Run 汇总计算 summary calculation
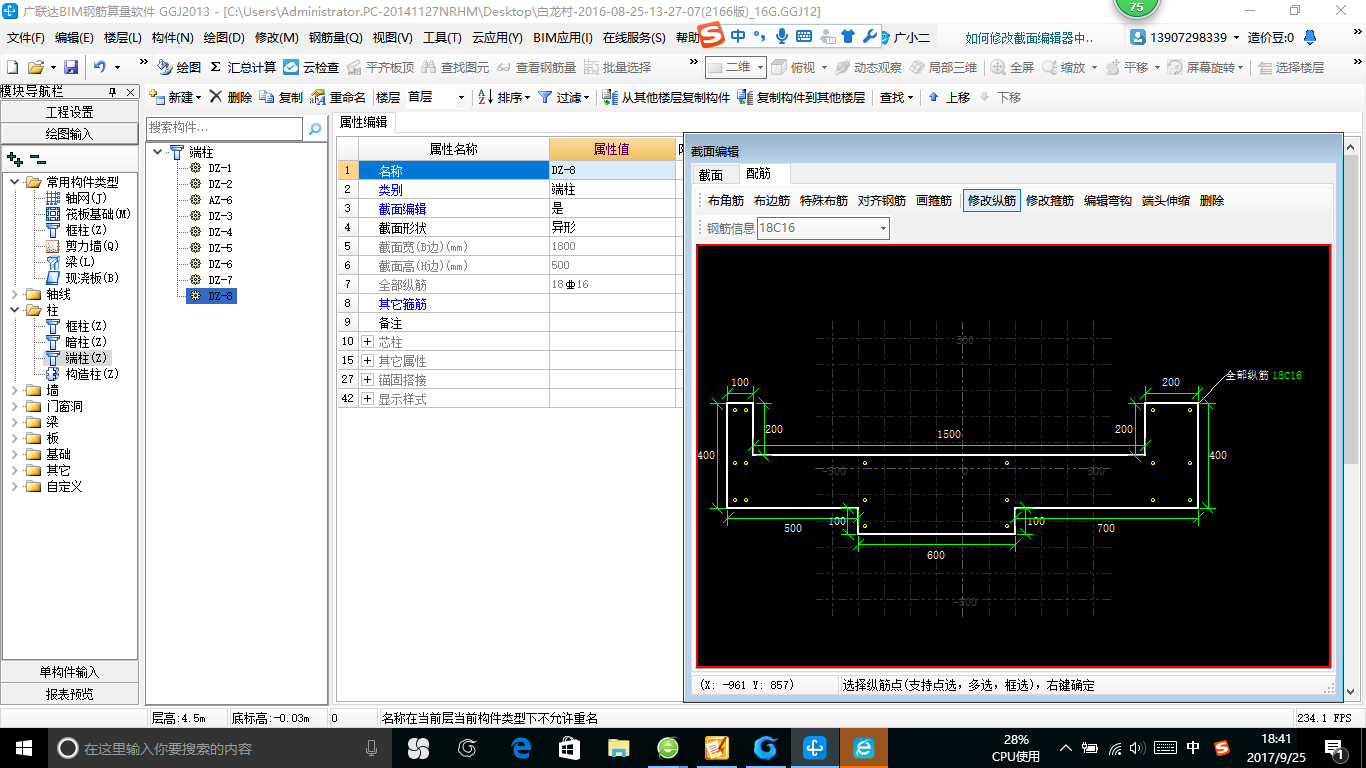 click(243, 67)
